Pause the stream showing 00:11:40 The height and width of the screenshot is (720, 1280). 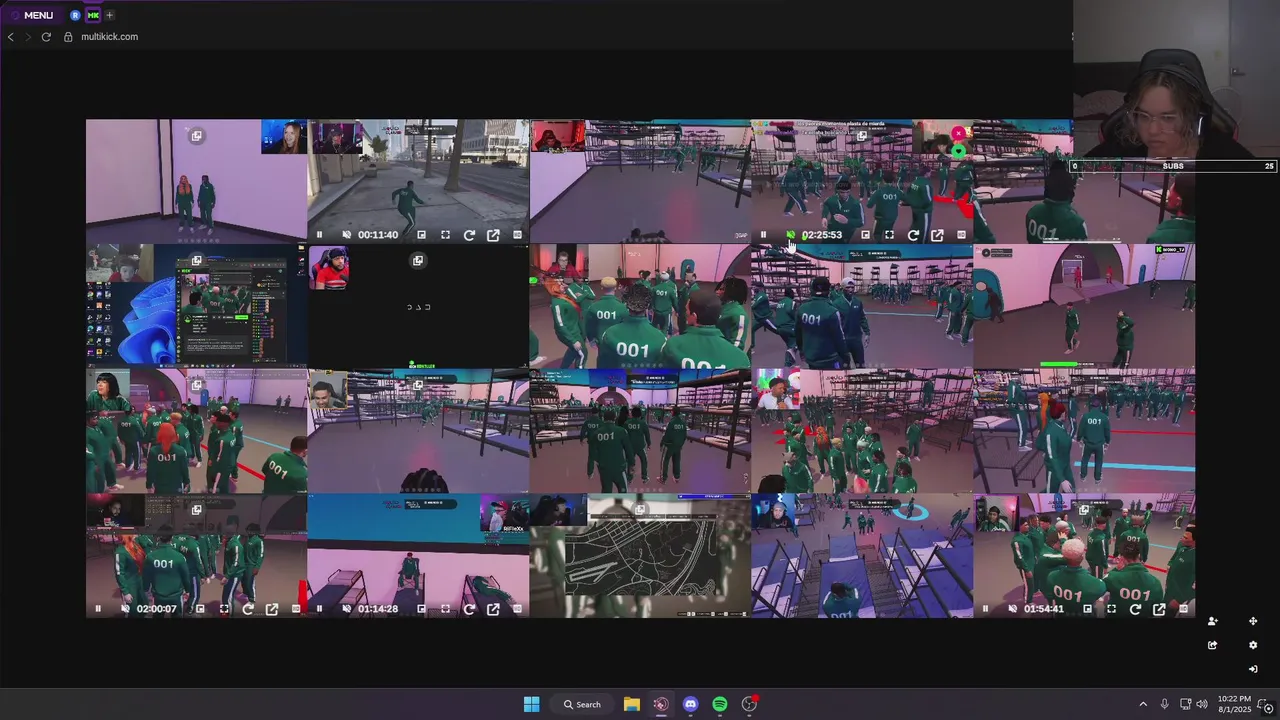(x=319, y=235)
